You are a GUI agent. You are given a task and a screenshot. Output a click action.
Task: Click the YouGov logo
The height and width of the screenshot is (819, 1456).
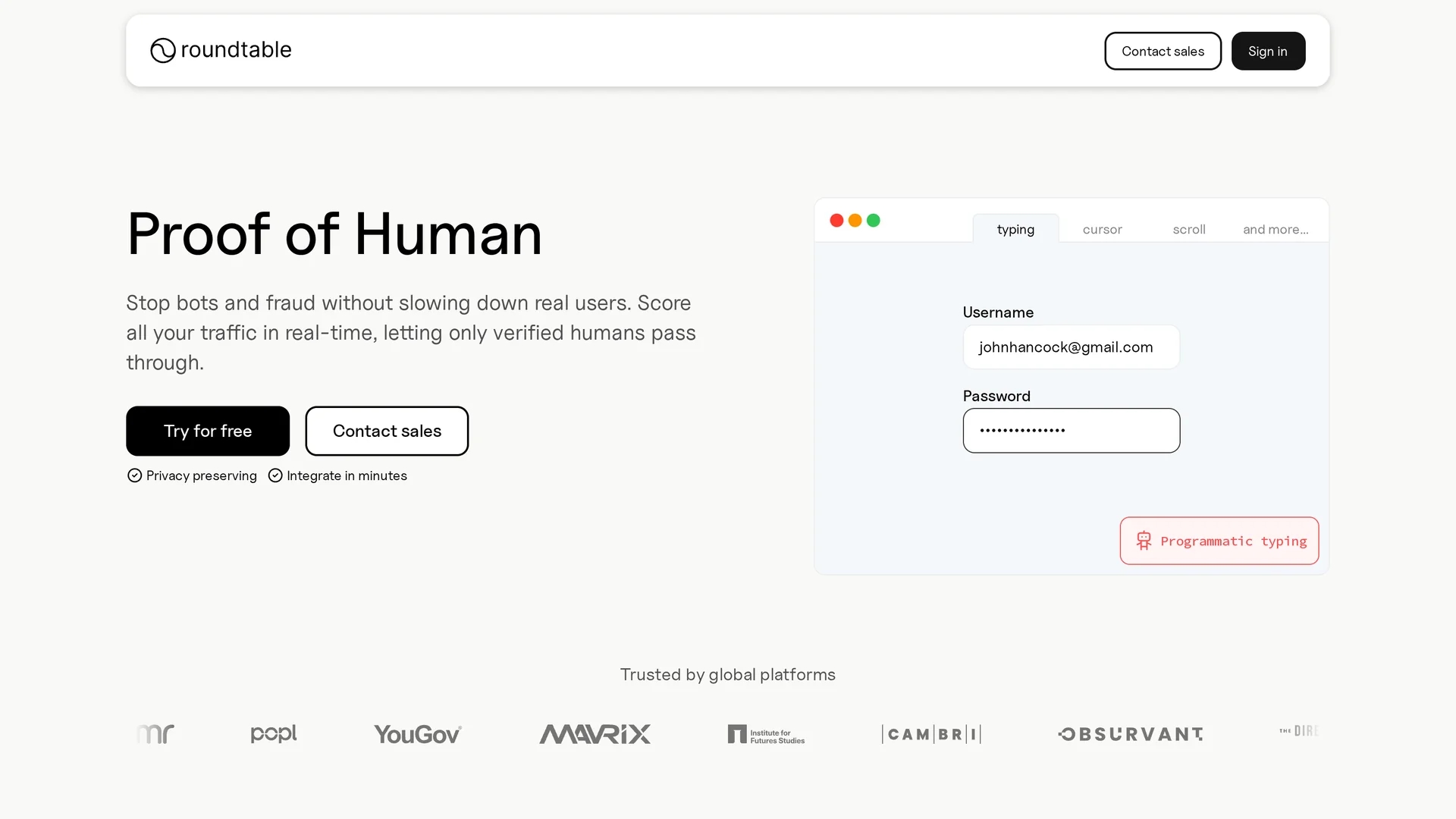[x=418, y=734]
